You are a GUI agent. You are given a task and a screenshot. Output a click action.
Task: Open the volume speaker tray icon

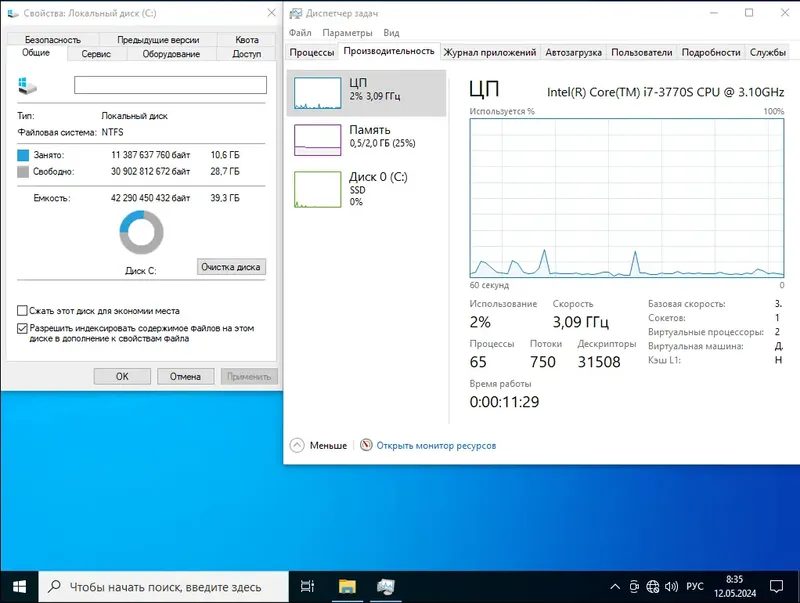[671, 587]
